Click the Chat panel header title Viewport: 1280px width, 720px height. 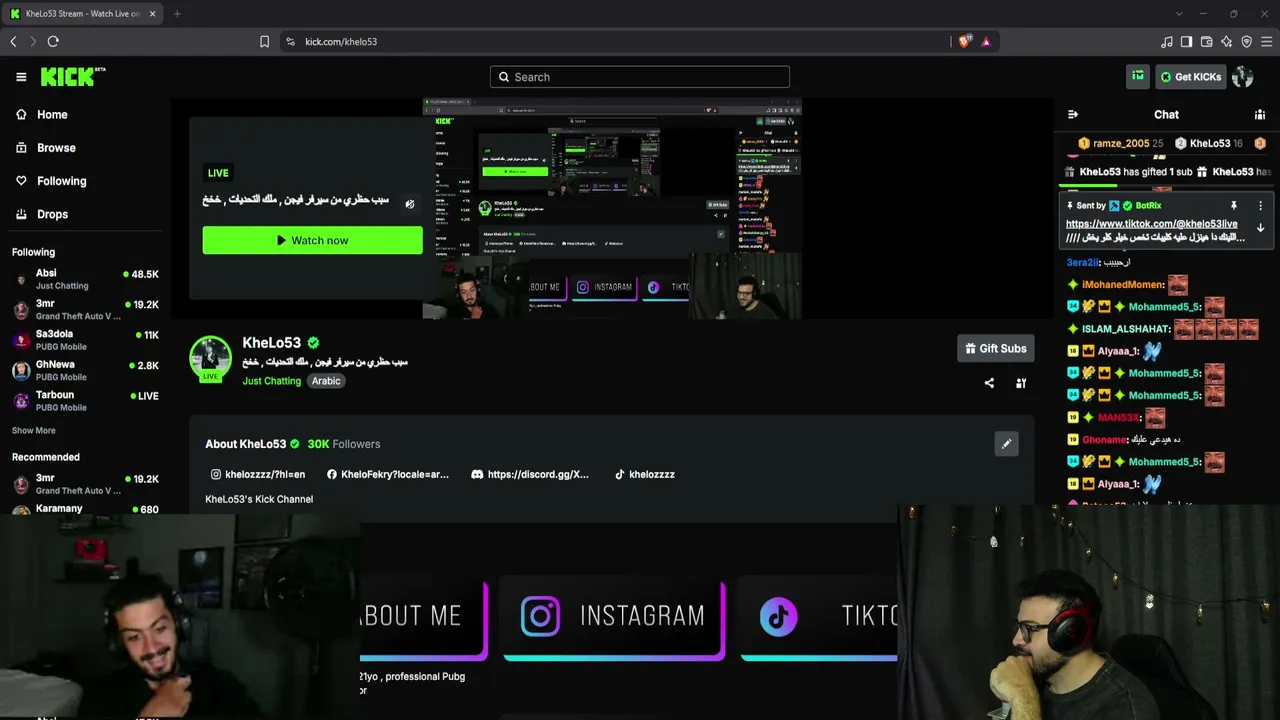coord(1166,115)
